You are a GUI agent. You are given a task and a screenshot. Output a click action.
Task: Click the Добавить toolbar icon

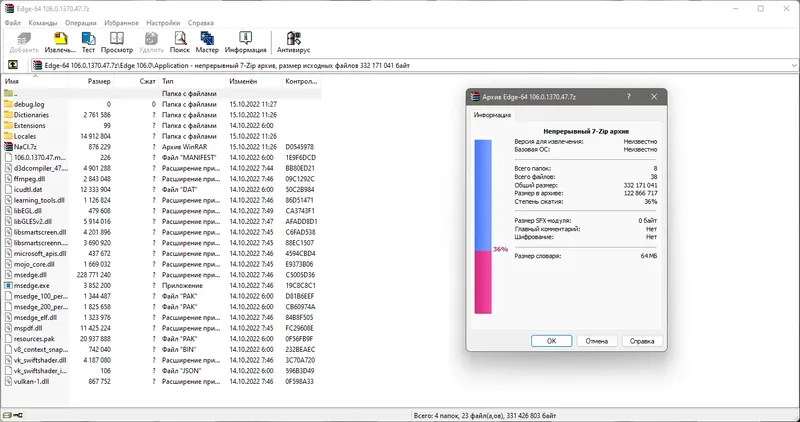click(x=24, y=42)
